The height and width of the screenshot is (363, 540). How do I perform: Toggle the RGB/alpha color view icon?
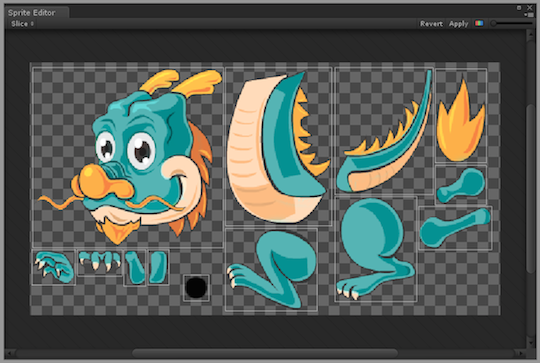pyautogui.click(x=479, y=23)
